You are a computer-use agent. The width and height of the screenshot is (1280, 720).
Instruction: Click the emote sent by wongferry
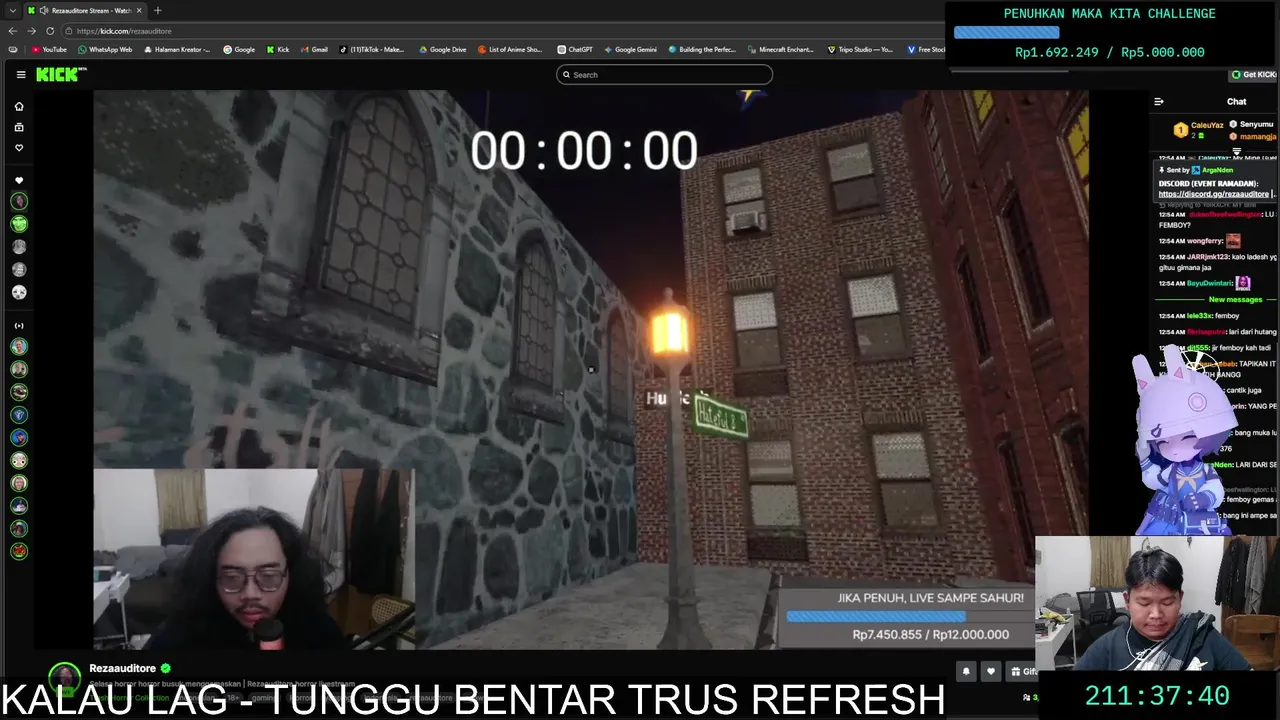point(1233,241)
